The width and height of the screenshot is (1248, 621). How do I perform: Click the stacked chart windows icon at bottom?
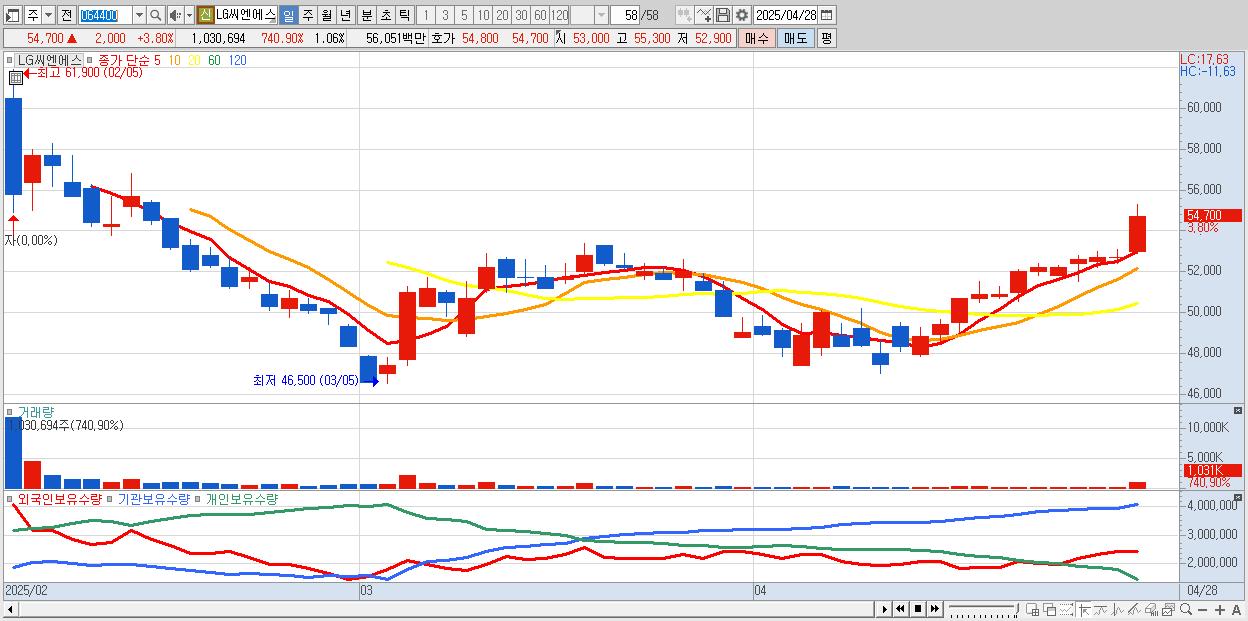click(x=1168, y=609)
